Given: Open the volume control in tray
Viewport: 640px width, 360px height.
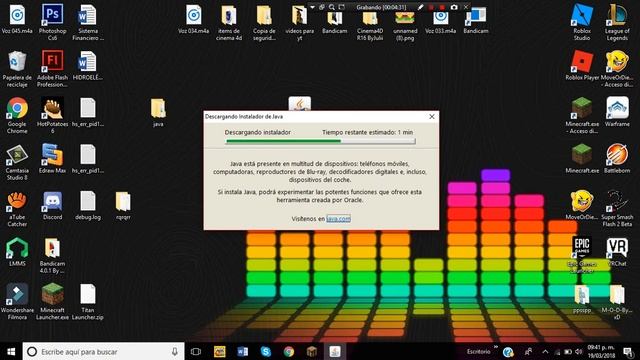Looking at the screenshot, I should [578, 351].
